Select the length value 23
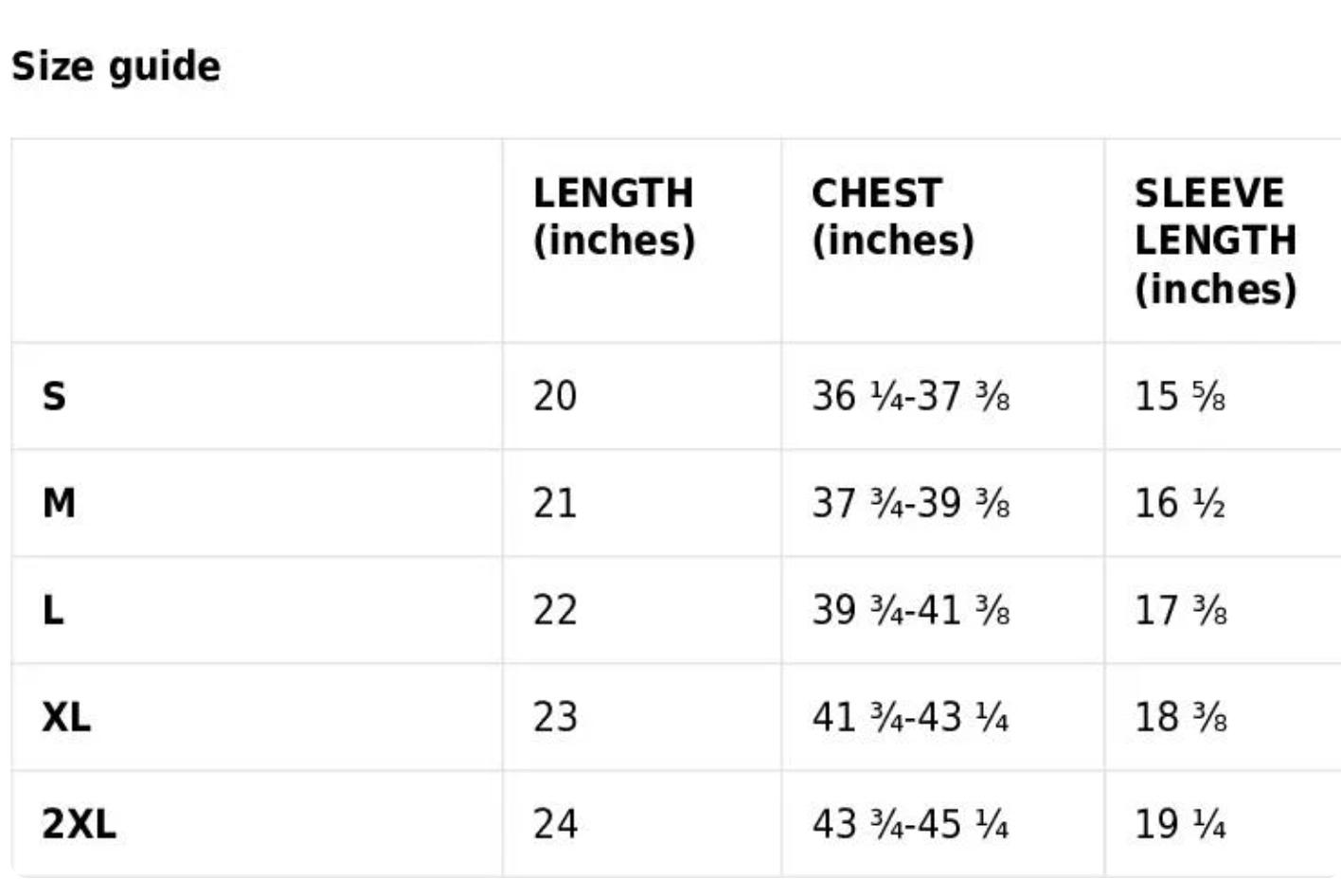This screenshot has width=1341, height=896. pos(554,717)
